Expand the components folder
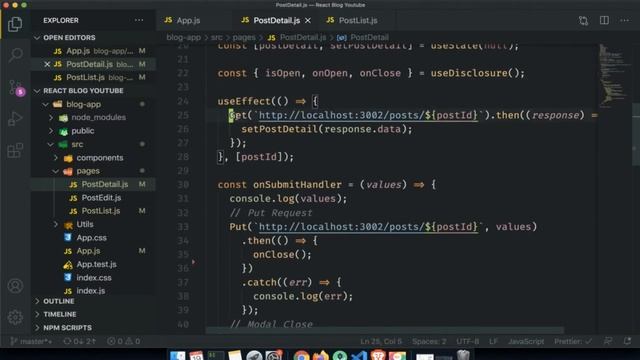 (56, 158)
